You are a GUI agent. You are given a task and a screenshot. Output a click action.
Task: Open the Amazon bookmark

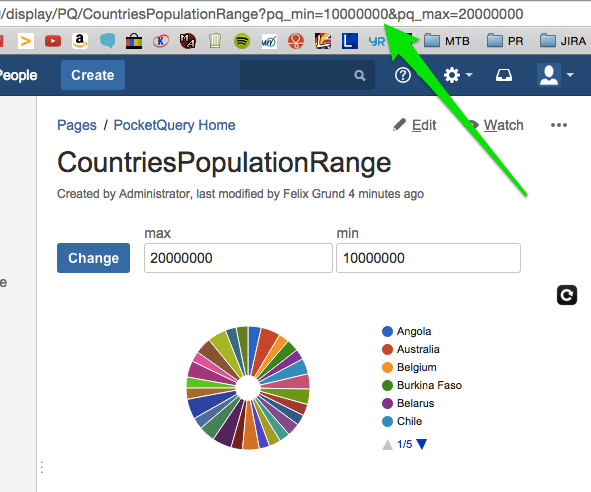tap(80, 41)
